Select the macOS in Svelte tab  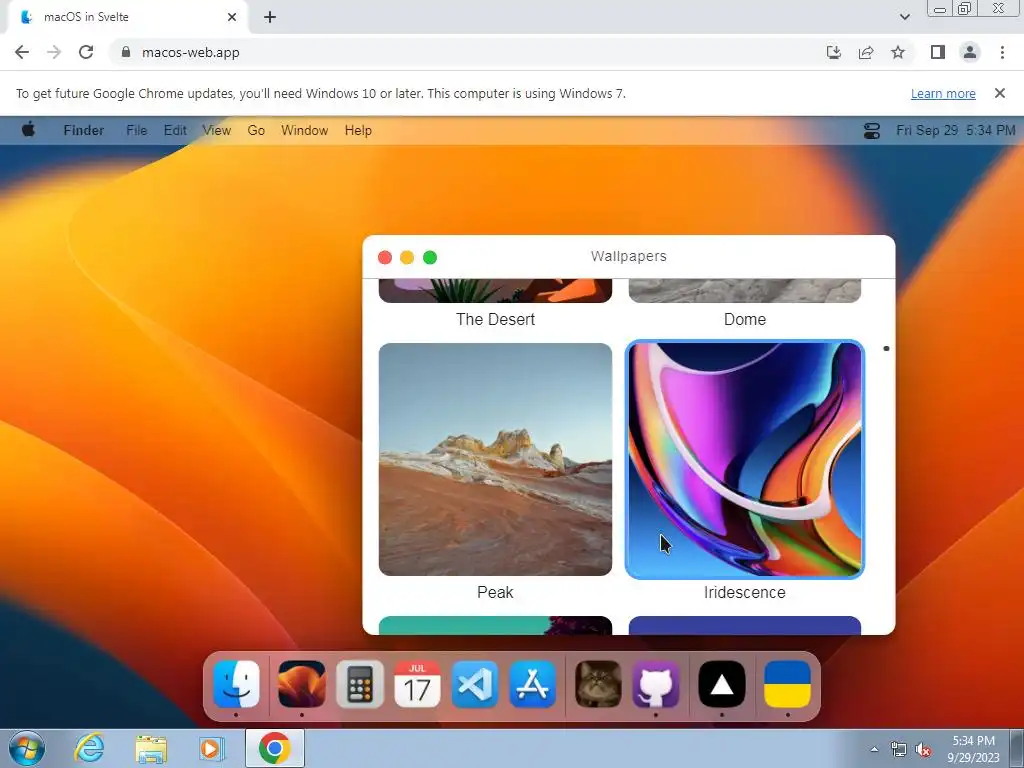(x=127, y=17)
